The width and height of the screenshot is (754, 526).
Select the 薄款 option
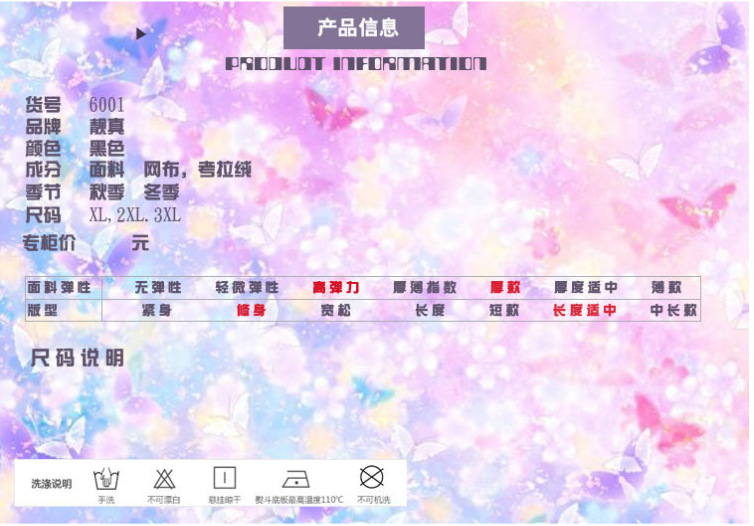[x=666, y=288]
